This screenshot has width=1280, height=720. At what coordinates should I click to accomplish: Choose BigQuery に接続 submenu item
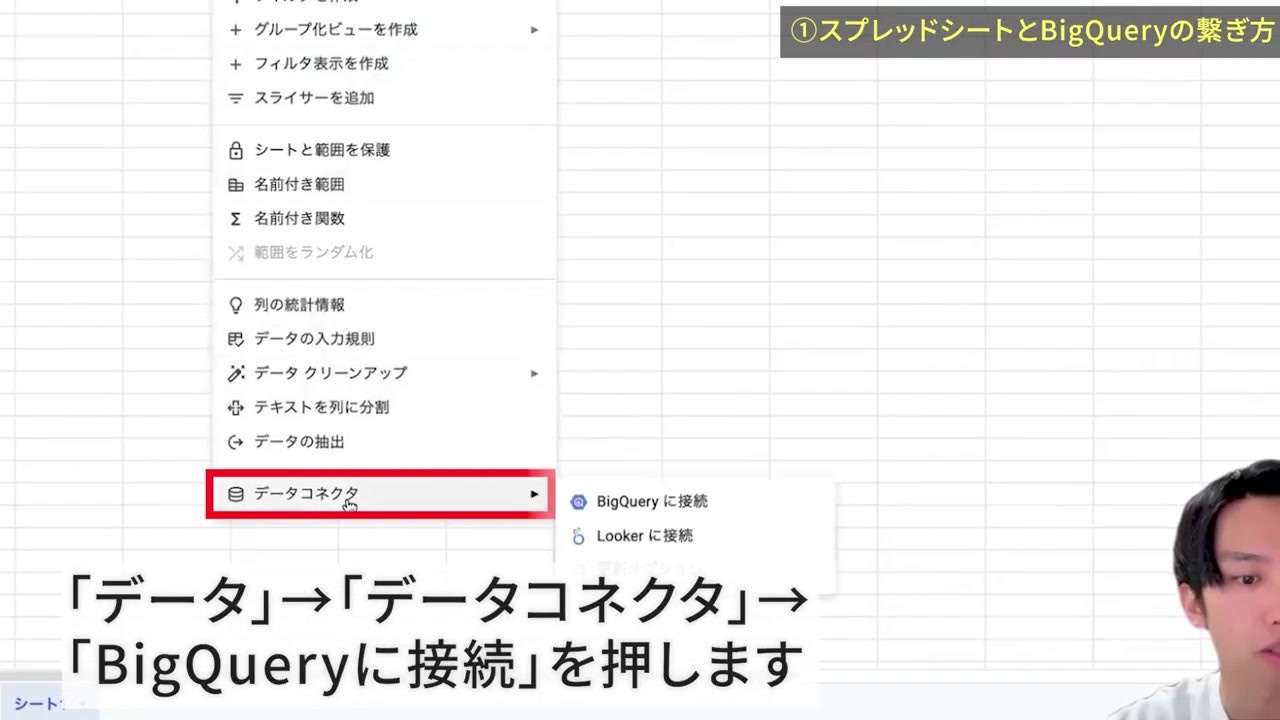coord(694,502)
